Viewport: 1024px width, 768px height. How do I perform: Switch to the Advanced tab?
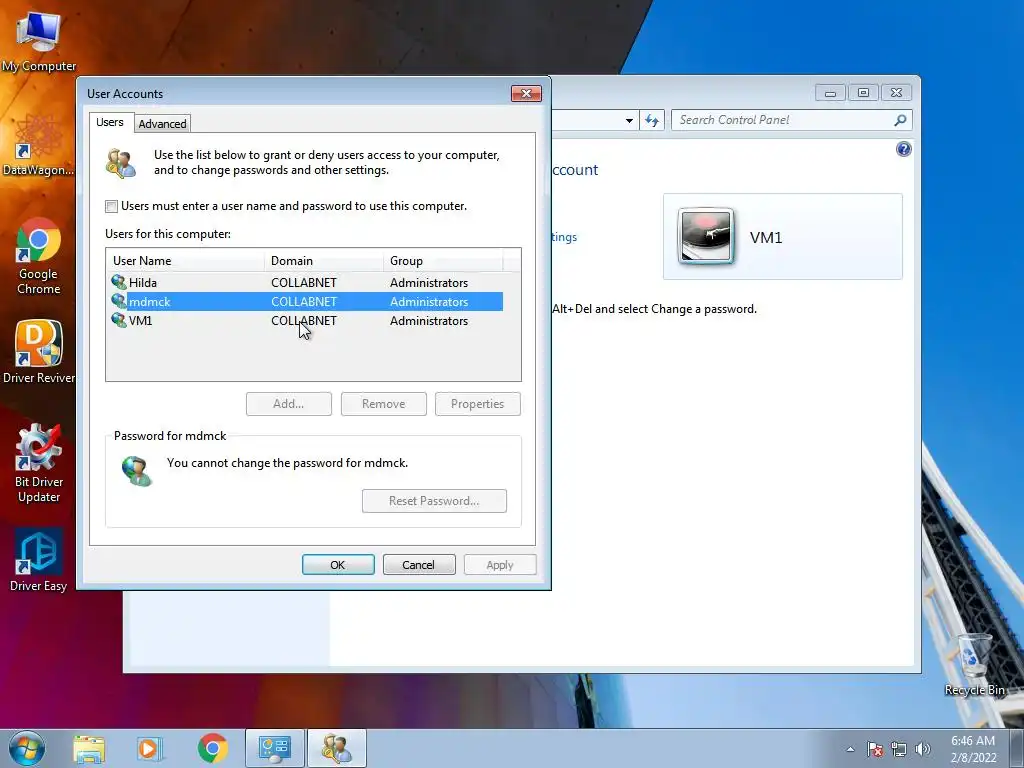click(x=162, y=123)
